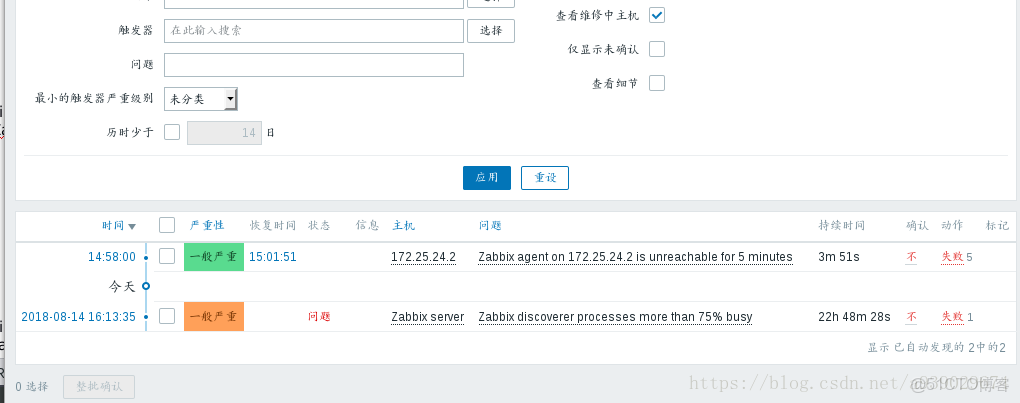Click the orange 一般严重 severity cell
Image resolution: width=1020 pixels, height=403 pixels.
tap(214, 317)
